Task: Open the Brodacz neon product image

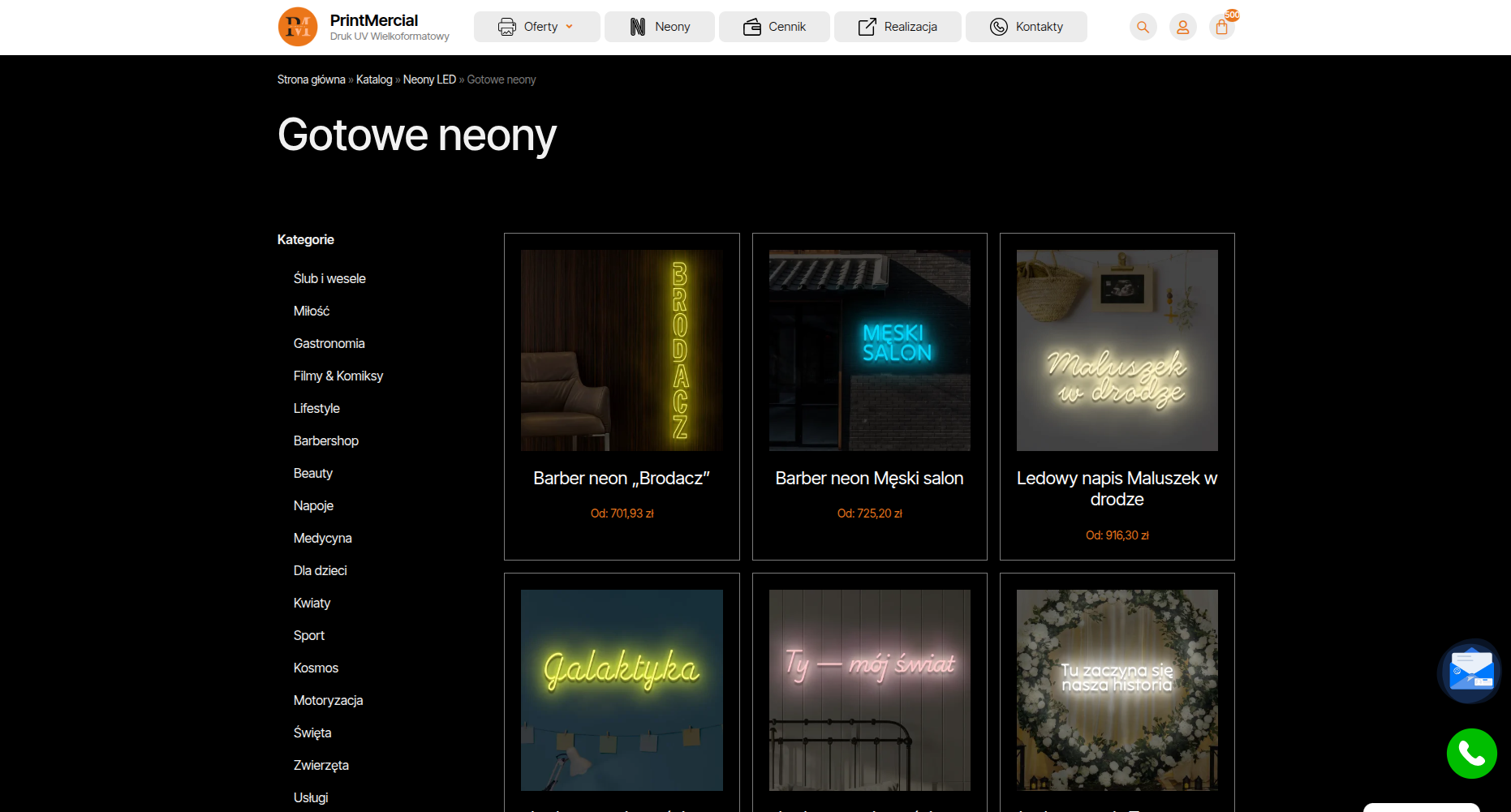Action: [622, 350]
